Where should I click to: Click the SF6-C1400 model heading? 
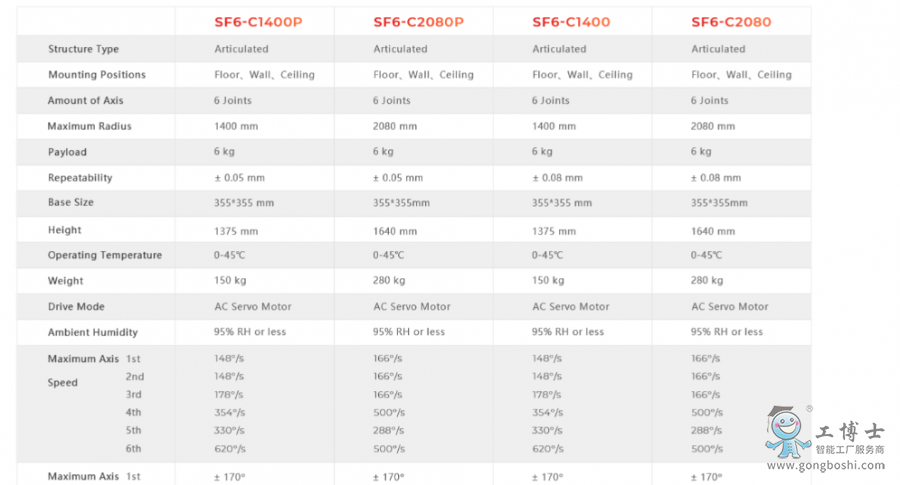pyautogui.click(x=571, y=22)
